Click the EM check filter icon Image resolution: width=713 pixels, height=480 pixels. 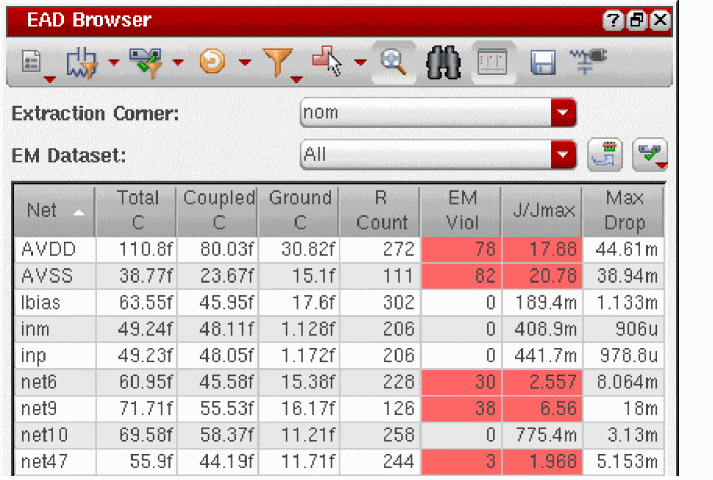(146, 63)
